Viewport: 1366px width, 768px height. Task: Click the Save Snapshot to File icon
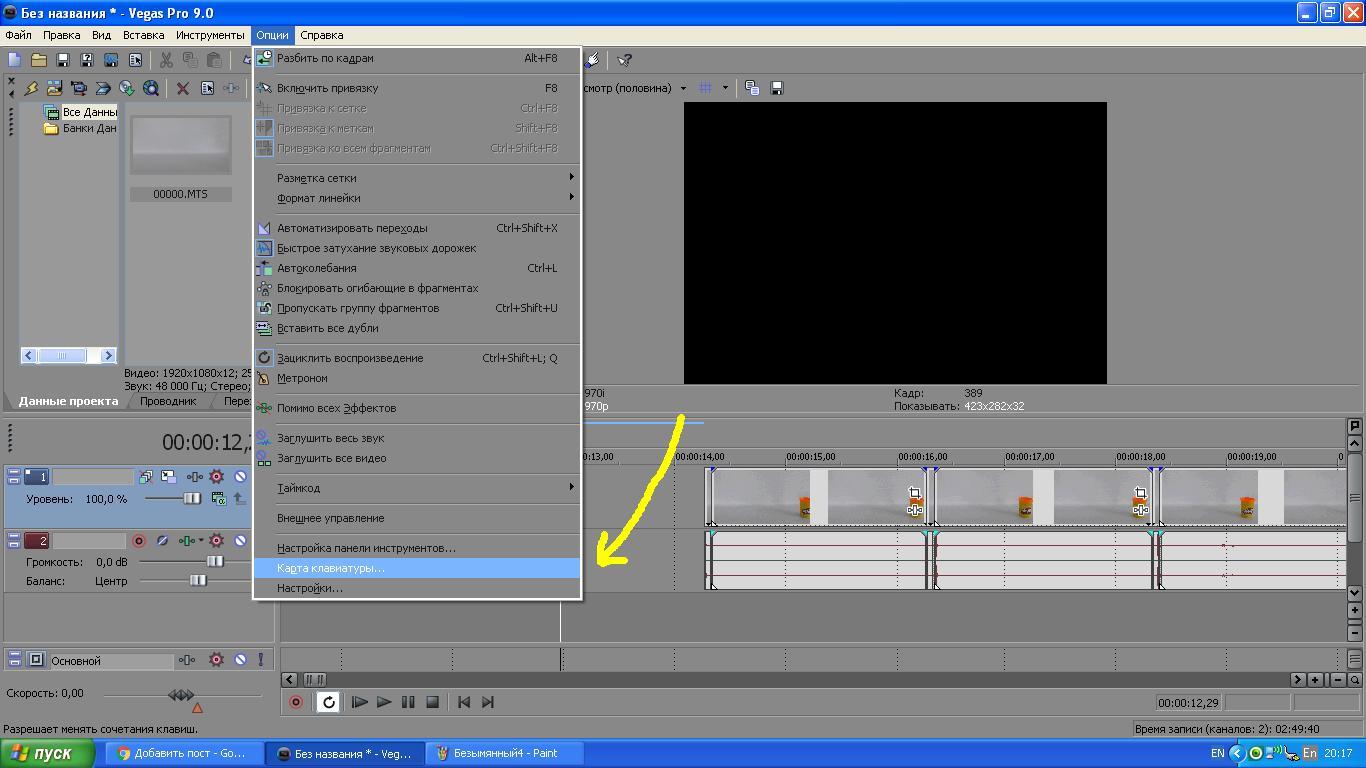(777, 88)
